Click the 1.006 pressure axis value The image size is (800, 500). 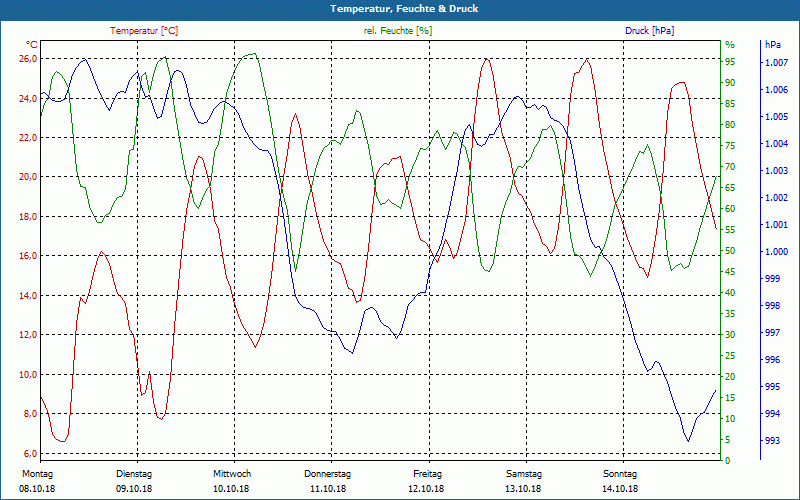(776, 90)
